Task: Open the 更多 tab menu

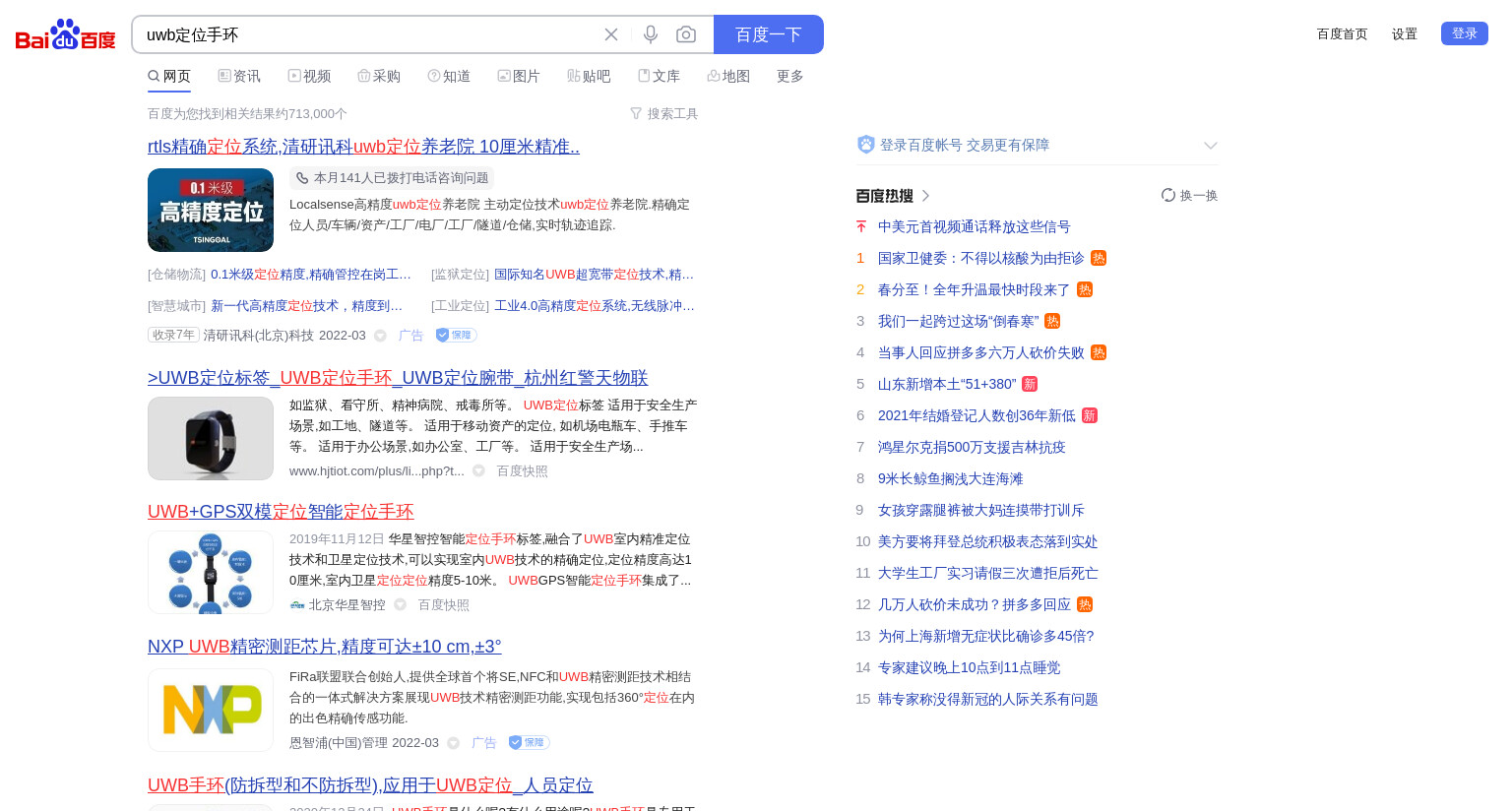Action: pyautogui.click(x=790, y=76)
